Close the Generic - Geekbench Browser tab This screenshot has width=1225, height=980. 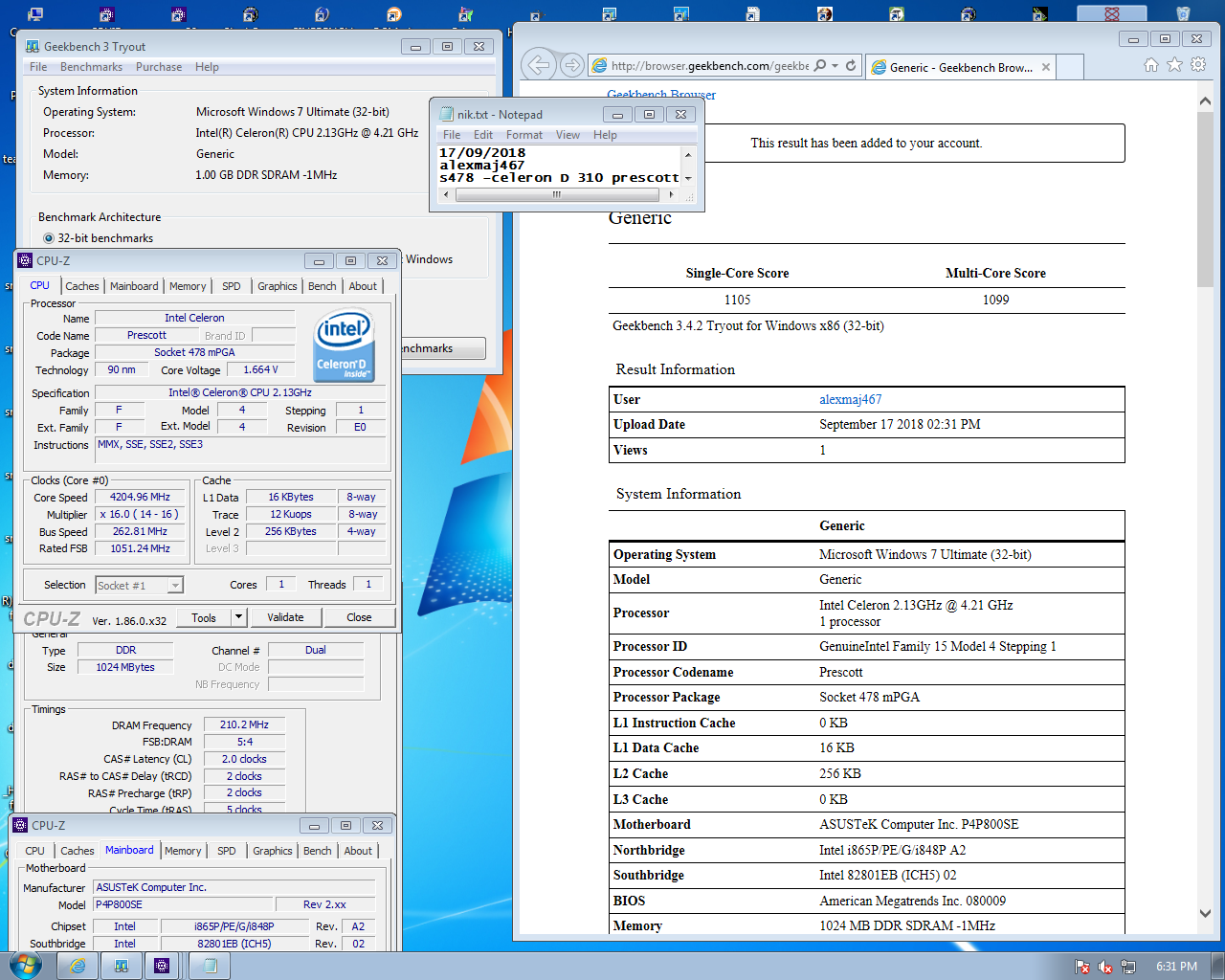point(1046,67)
